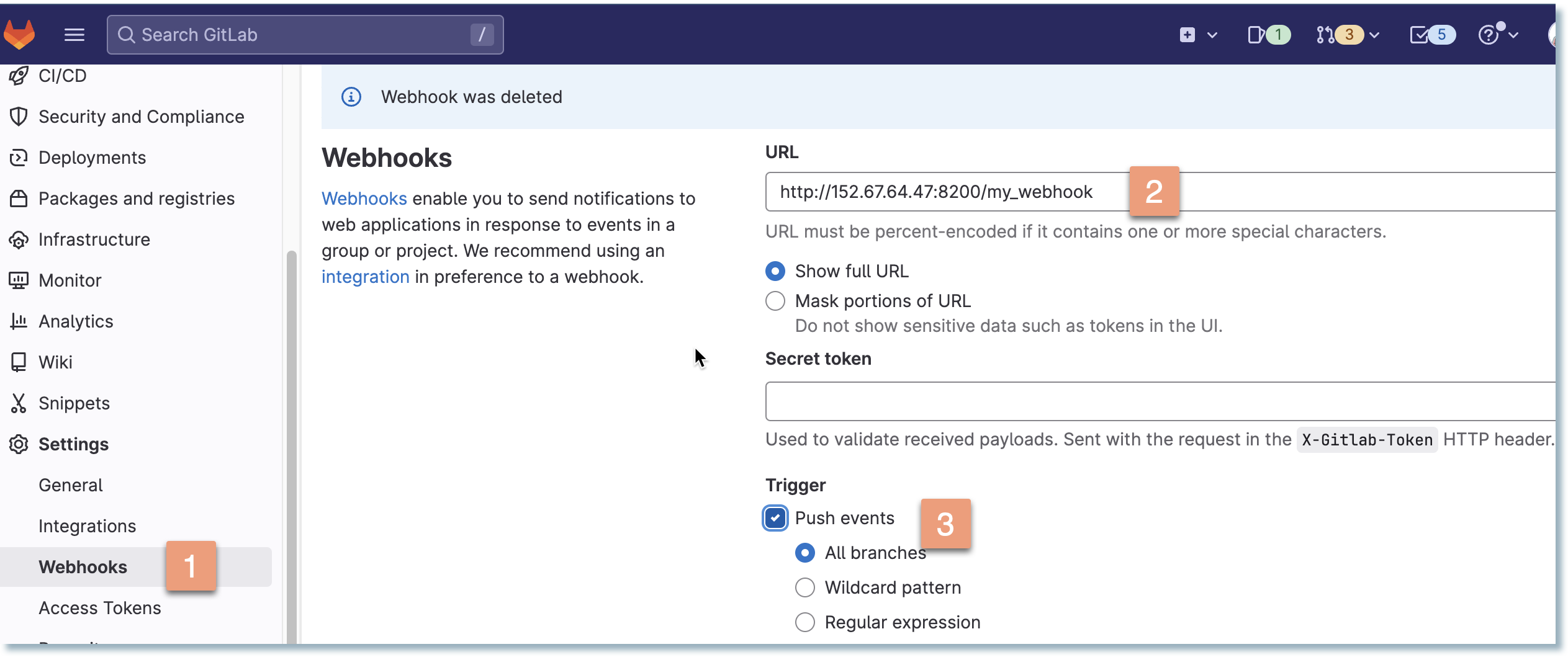Click the Settings gear icon

[x=19, y=444]
